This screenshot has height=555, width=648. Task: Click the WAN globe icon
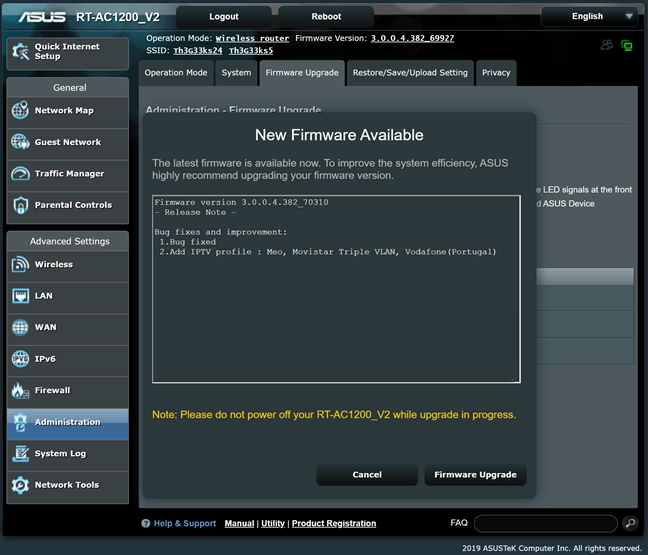coord(20,327)
